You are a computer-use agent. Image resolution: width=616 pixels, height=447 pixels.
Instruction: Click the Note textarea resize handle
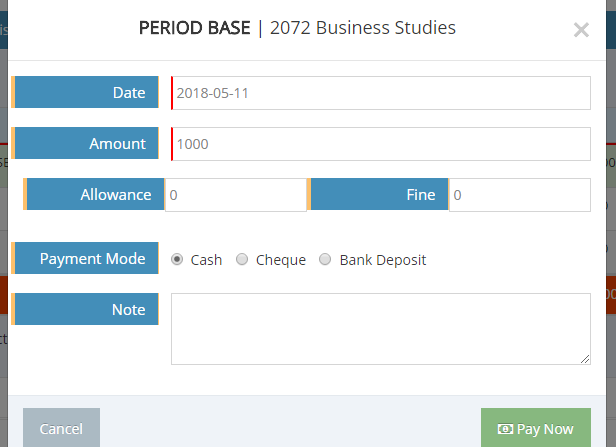click(x=585, y=359)
